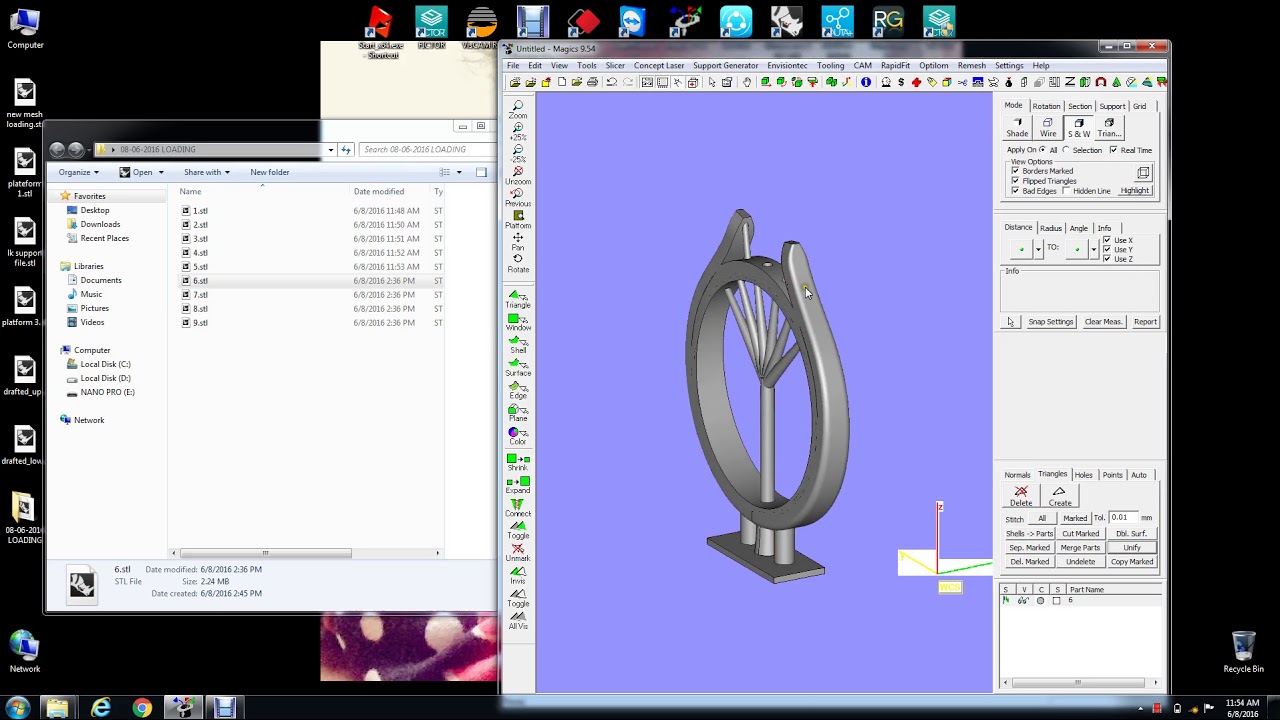Switch to the Holes tab
Screen dimensions: 1280x720
(1084, 475)
